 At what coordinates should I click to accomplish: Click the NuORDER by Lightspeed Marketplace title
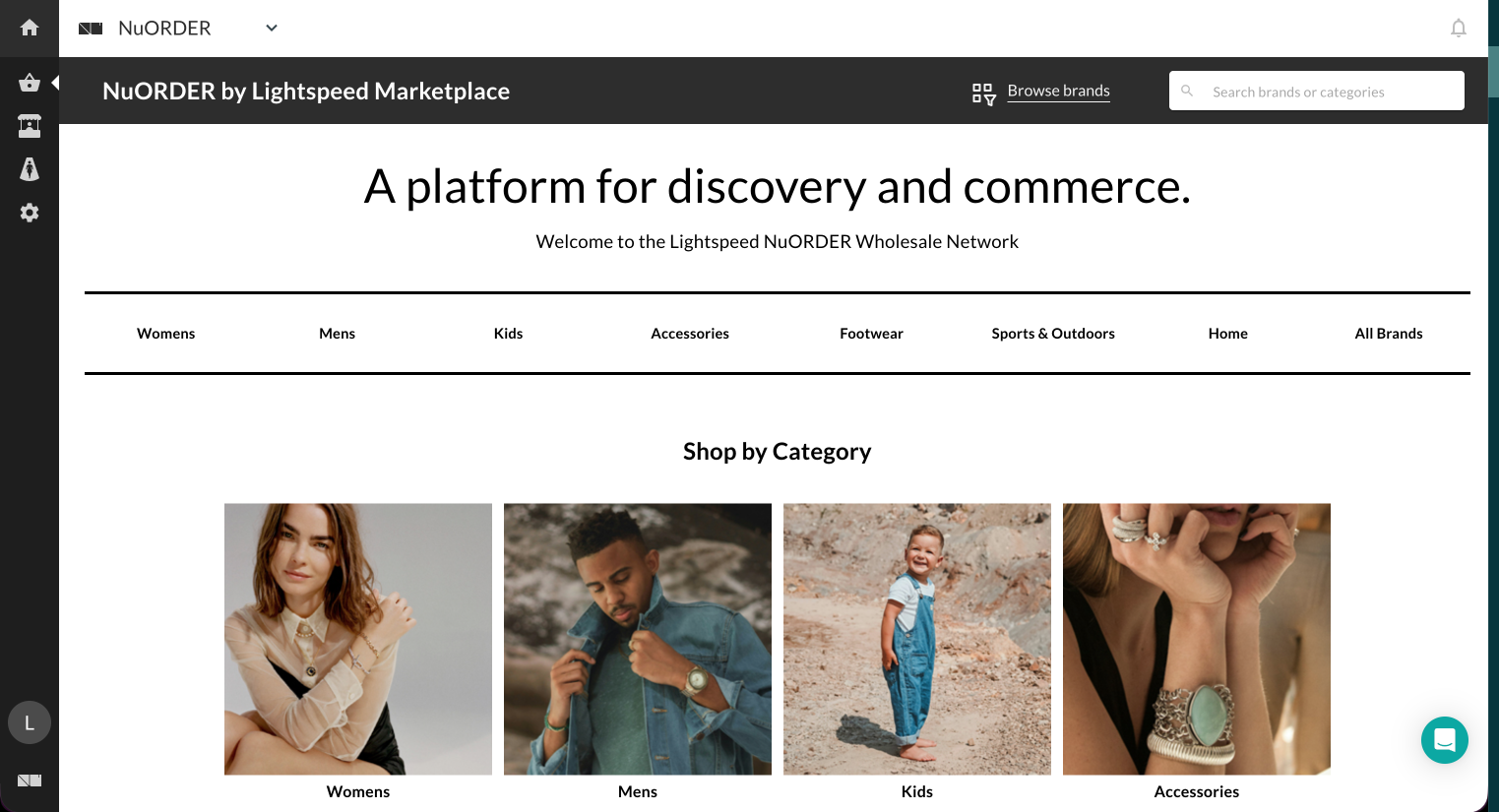point(306,91)
